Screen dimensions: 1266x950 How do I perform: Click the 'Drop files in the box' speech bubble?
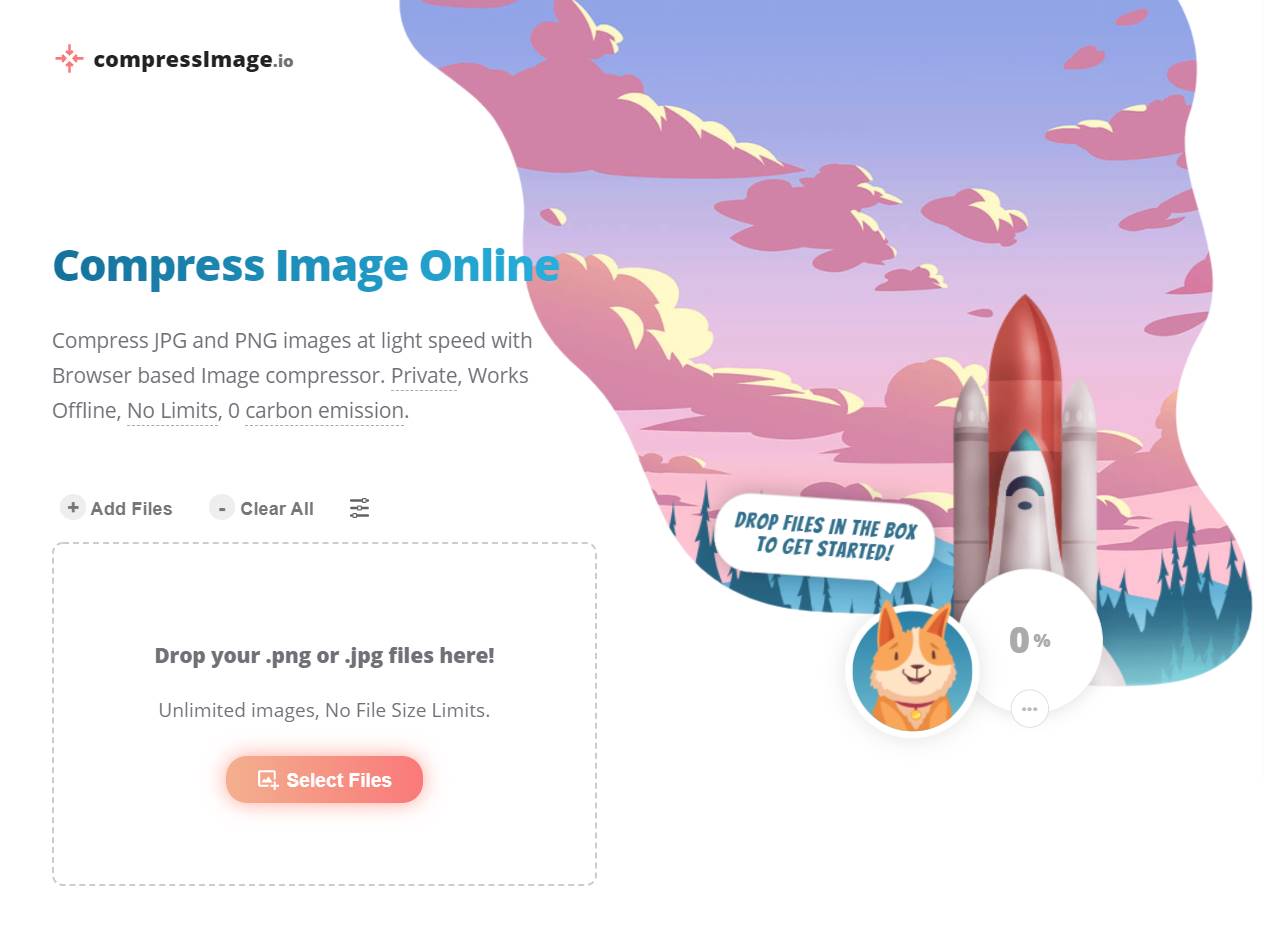click(825, 537)
